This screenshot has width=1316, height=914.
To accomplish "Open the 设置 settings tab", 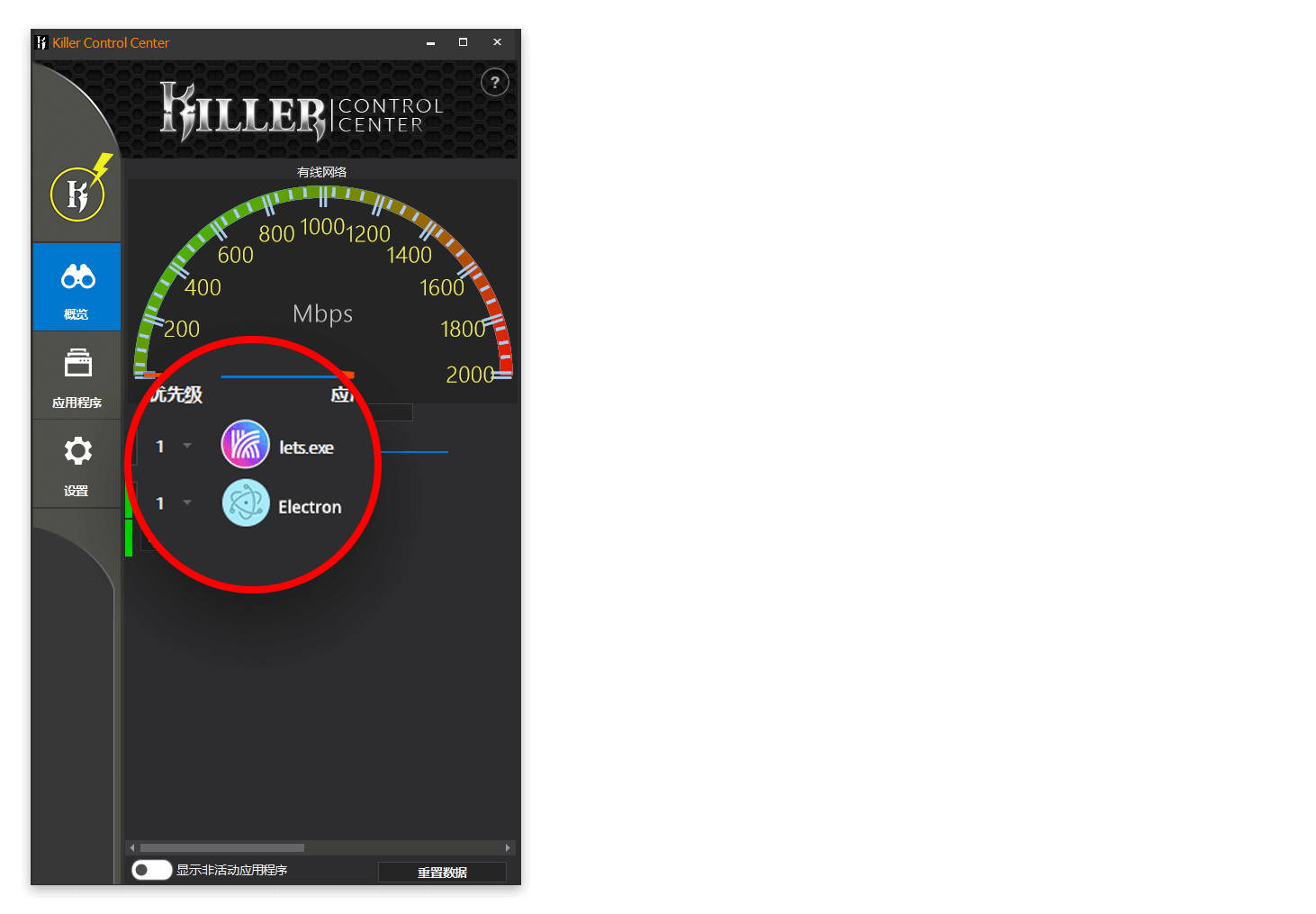I will [x=77, y=464].
